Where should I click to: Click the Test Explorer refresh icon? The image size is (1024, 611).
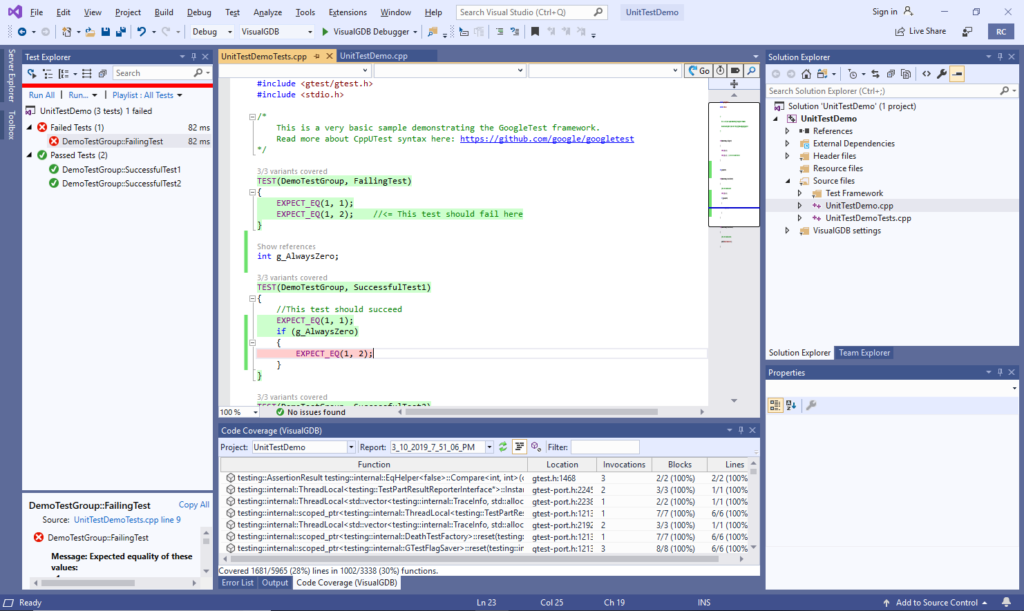click(30, 73)
